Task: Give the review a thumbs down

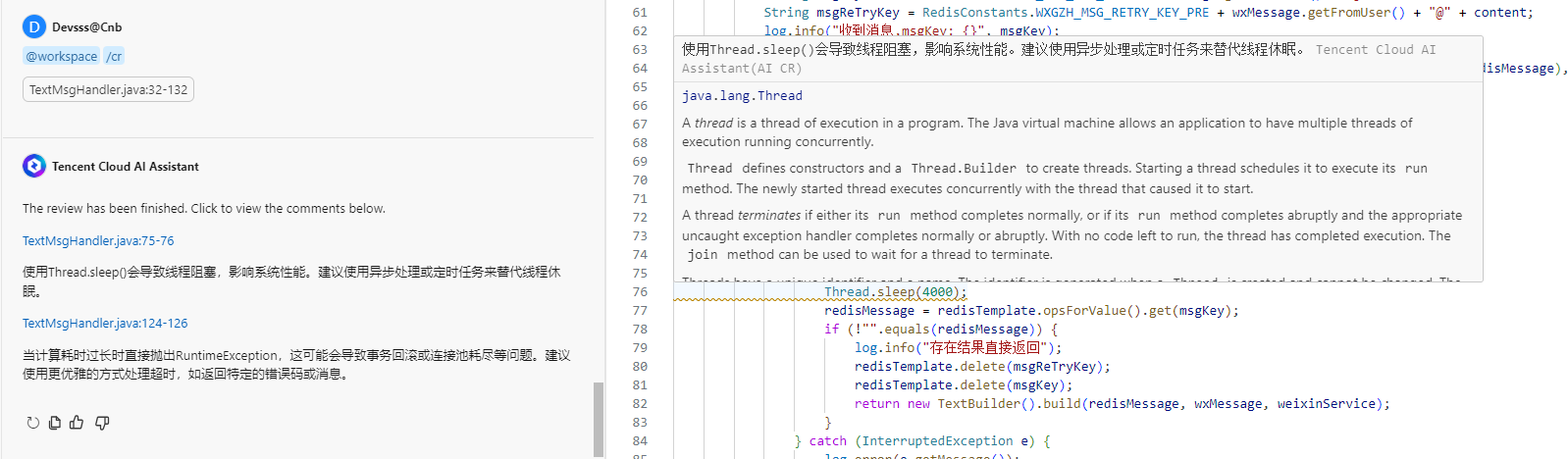Action: pyautogui.click(x=102, y=423)
